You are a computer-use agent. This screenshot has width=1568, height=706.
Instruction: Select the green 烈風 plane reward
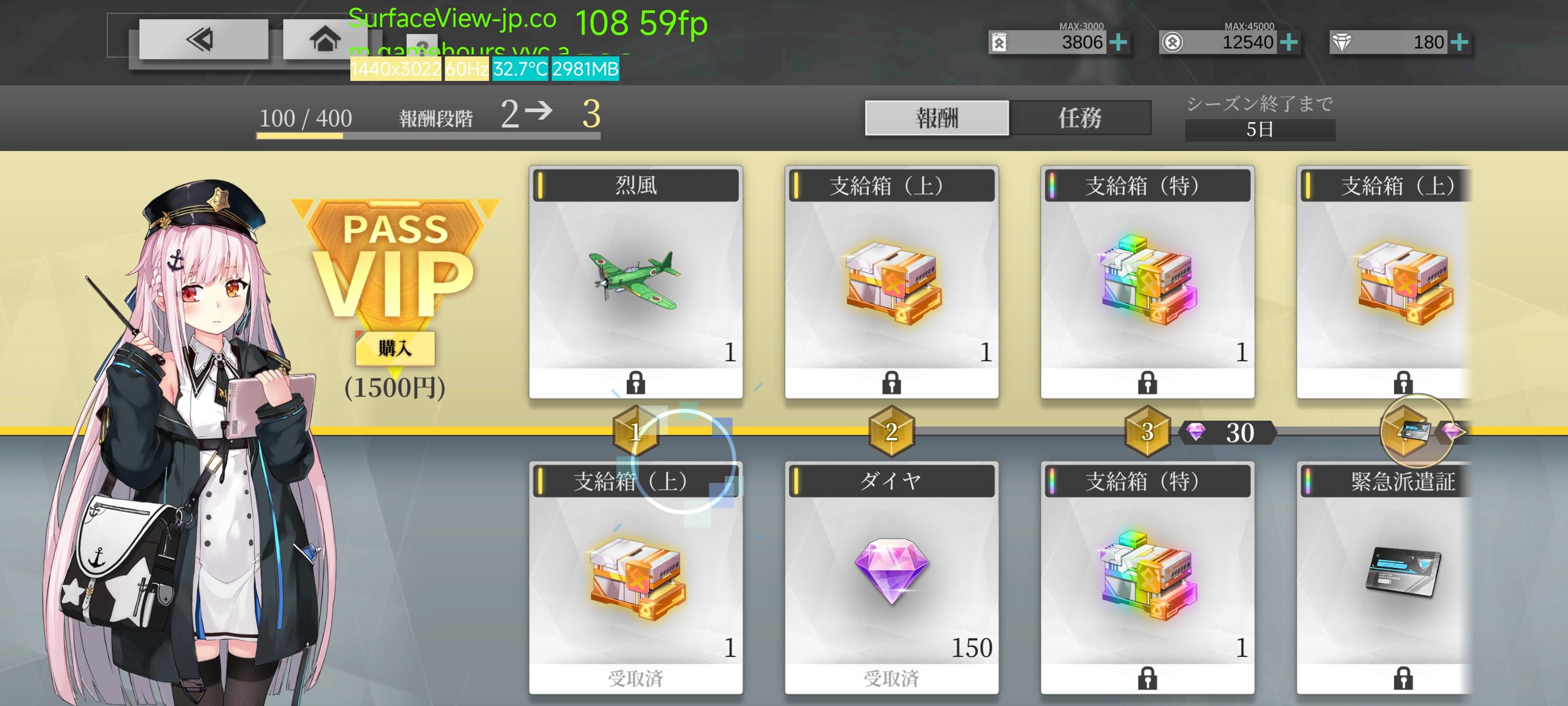pyautogui.click(x=636, y=282)
